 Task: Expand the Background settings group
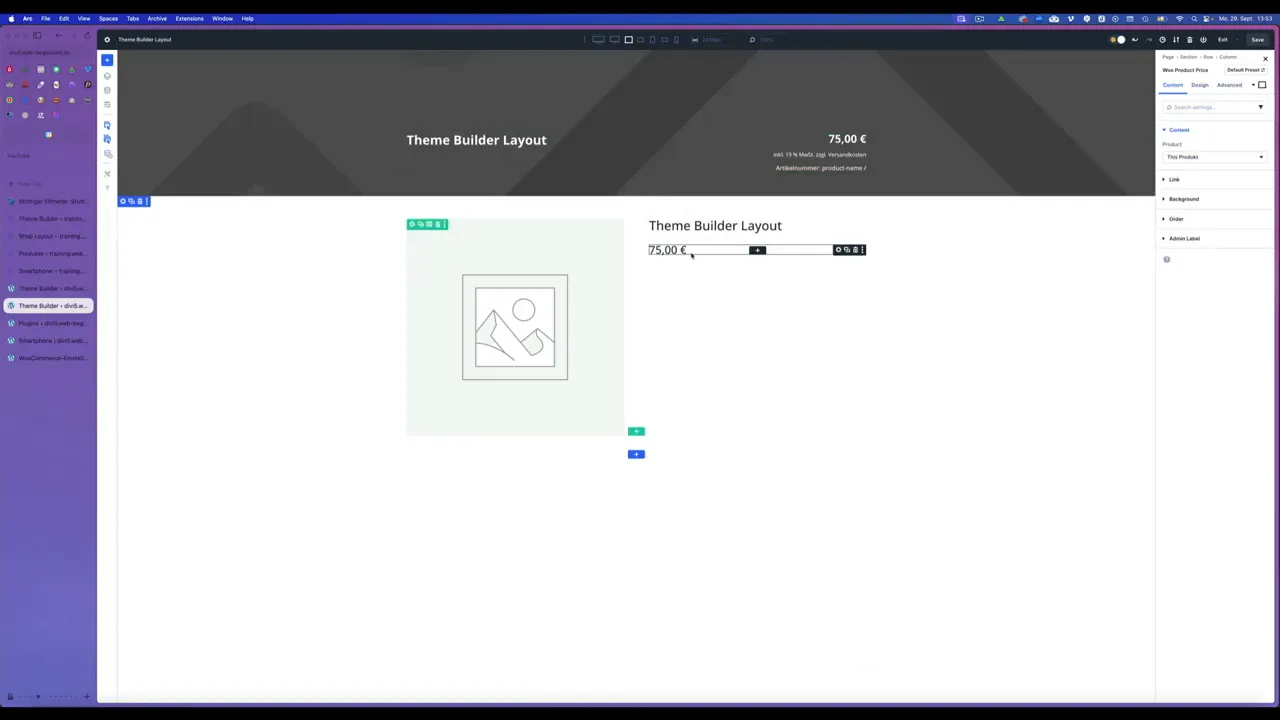(x=1183, y=199)
